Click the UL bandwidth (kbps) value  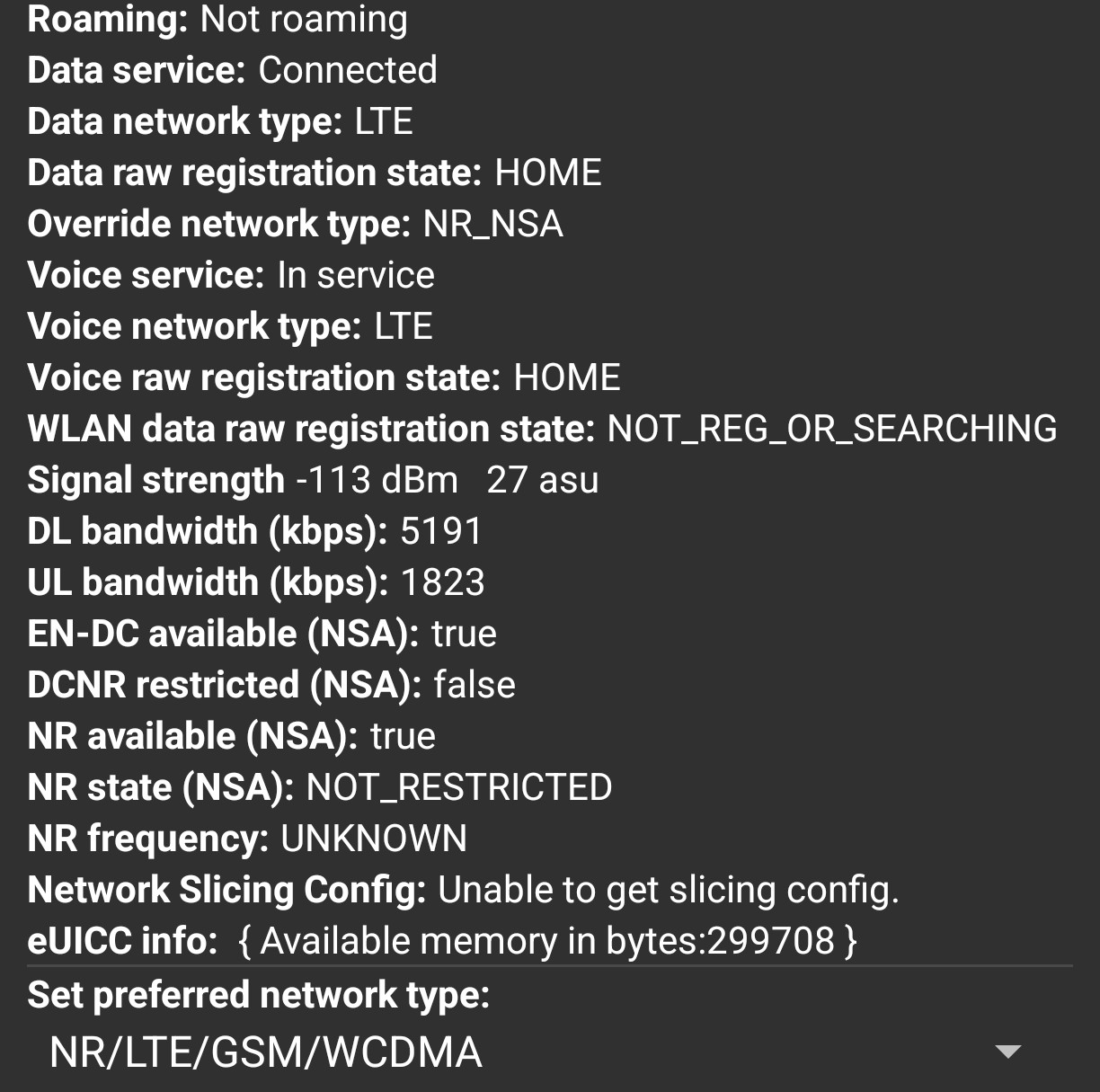(x=442, y=582)
